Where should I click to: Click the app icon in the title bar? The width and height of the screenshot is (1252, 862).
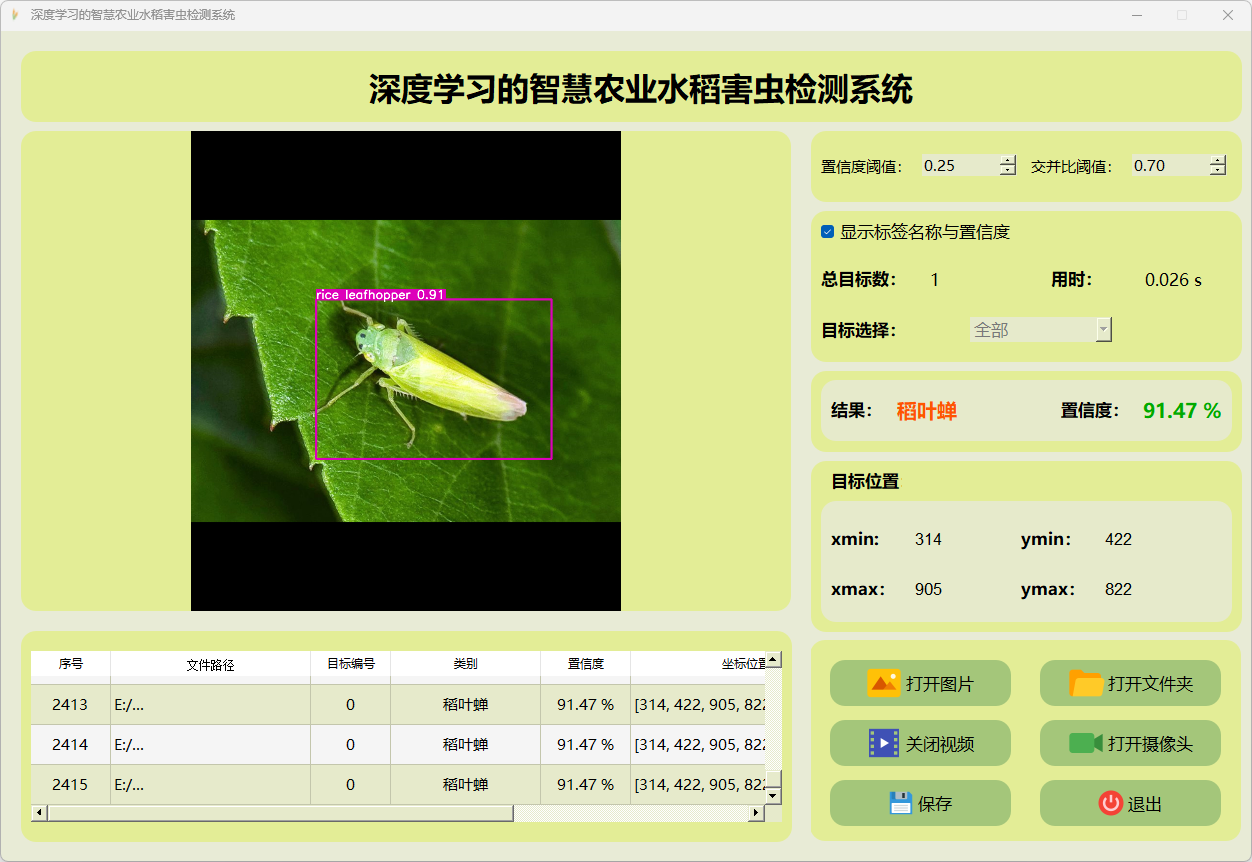[14, 15]
